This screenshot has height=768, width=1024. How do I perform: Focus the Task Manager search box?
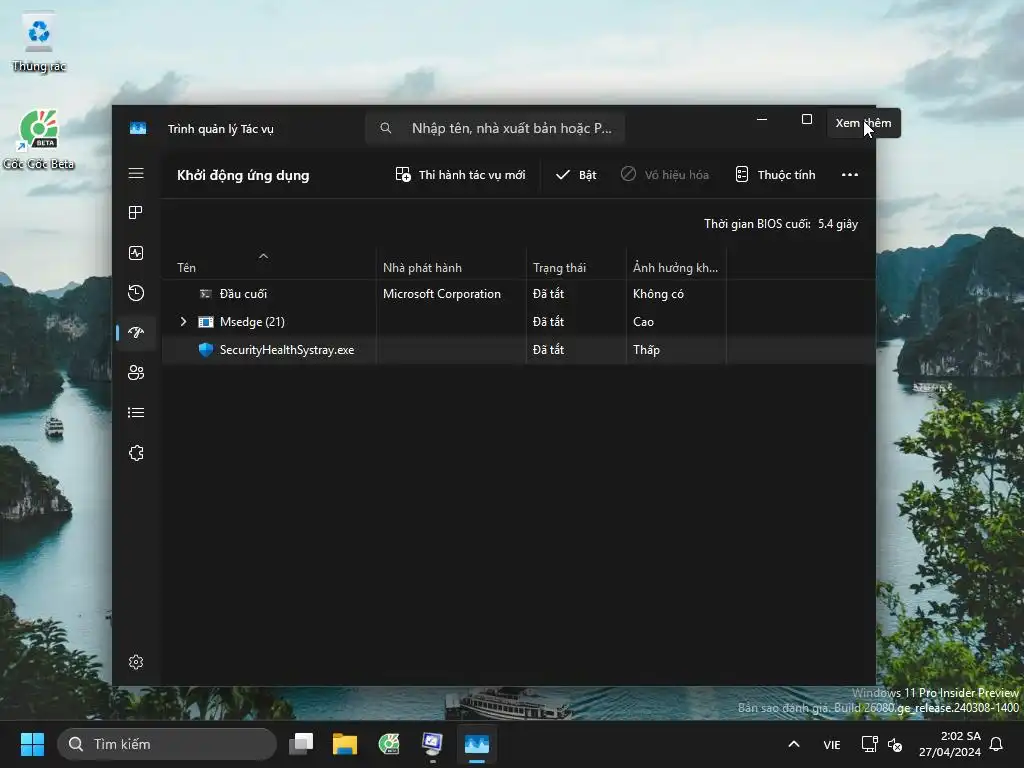click(495, 128)
